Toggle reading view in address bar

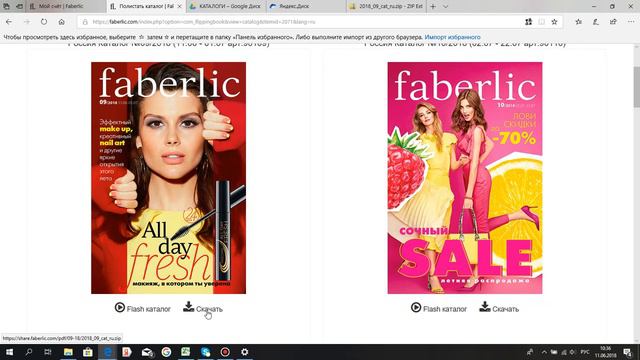point(542,22)
